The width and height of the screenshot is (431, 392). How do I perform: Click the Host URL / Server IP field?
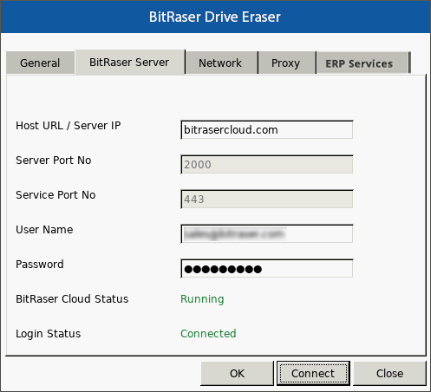pyautogui.click(x=267, y=130)
